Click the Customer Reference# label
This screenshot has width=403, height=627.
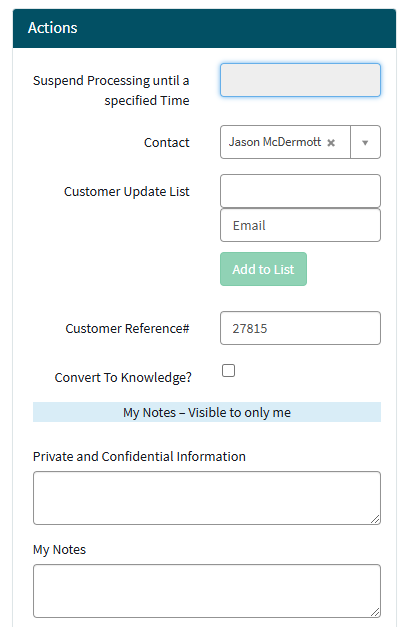click(127, 328)
